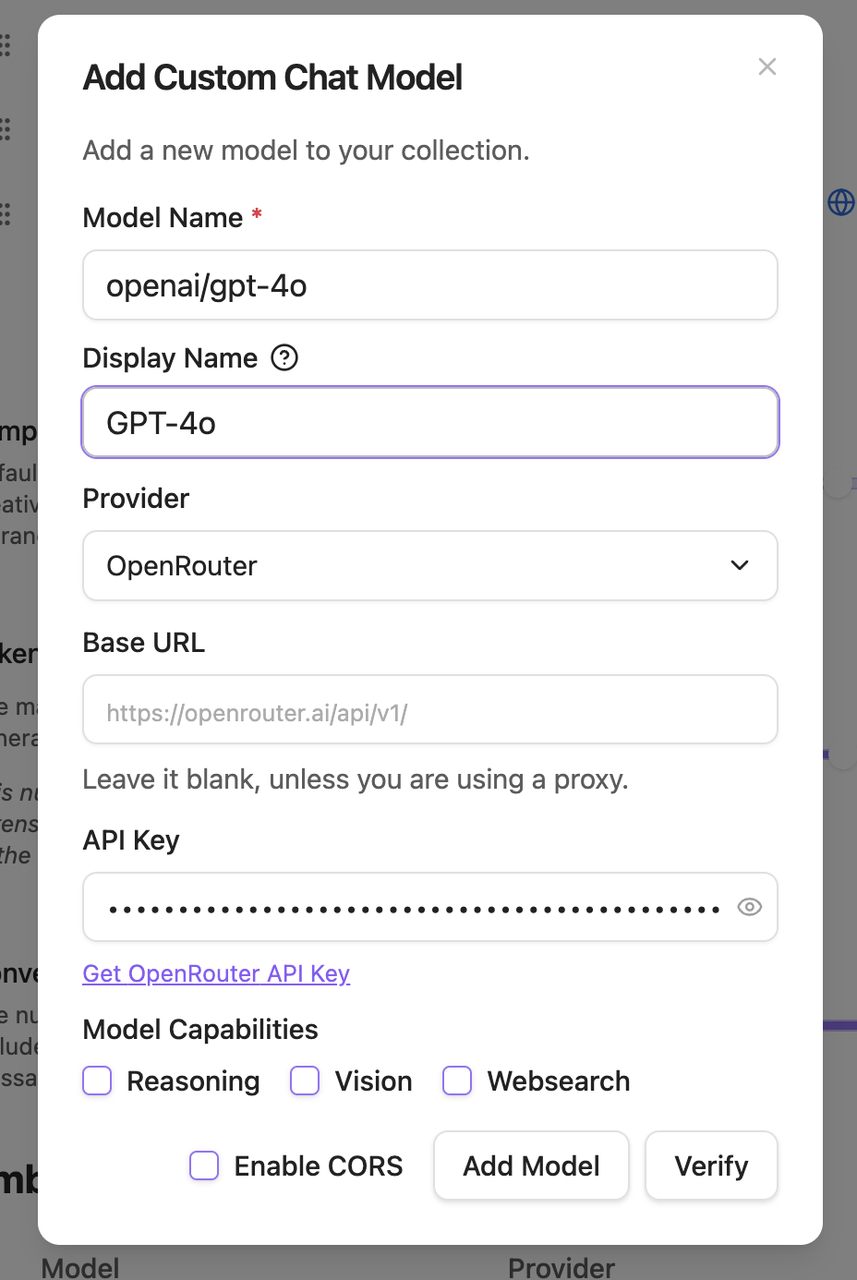Open the Get OpenRouter API Key link
The image size is (857, 1280).
216,974
